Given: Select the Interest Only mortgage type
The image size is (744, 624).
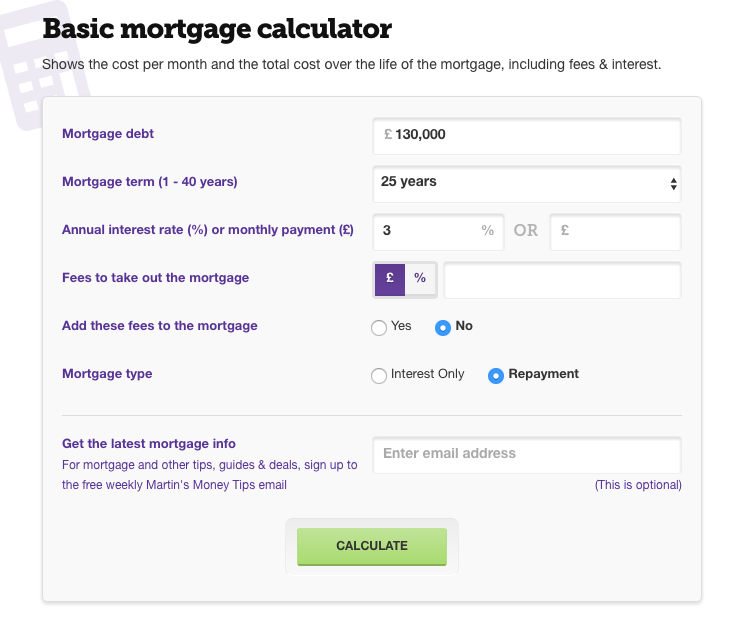Looking at the screenshot, I should [x=379, y=375].
